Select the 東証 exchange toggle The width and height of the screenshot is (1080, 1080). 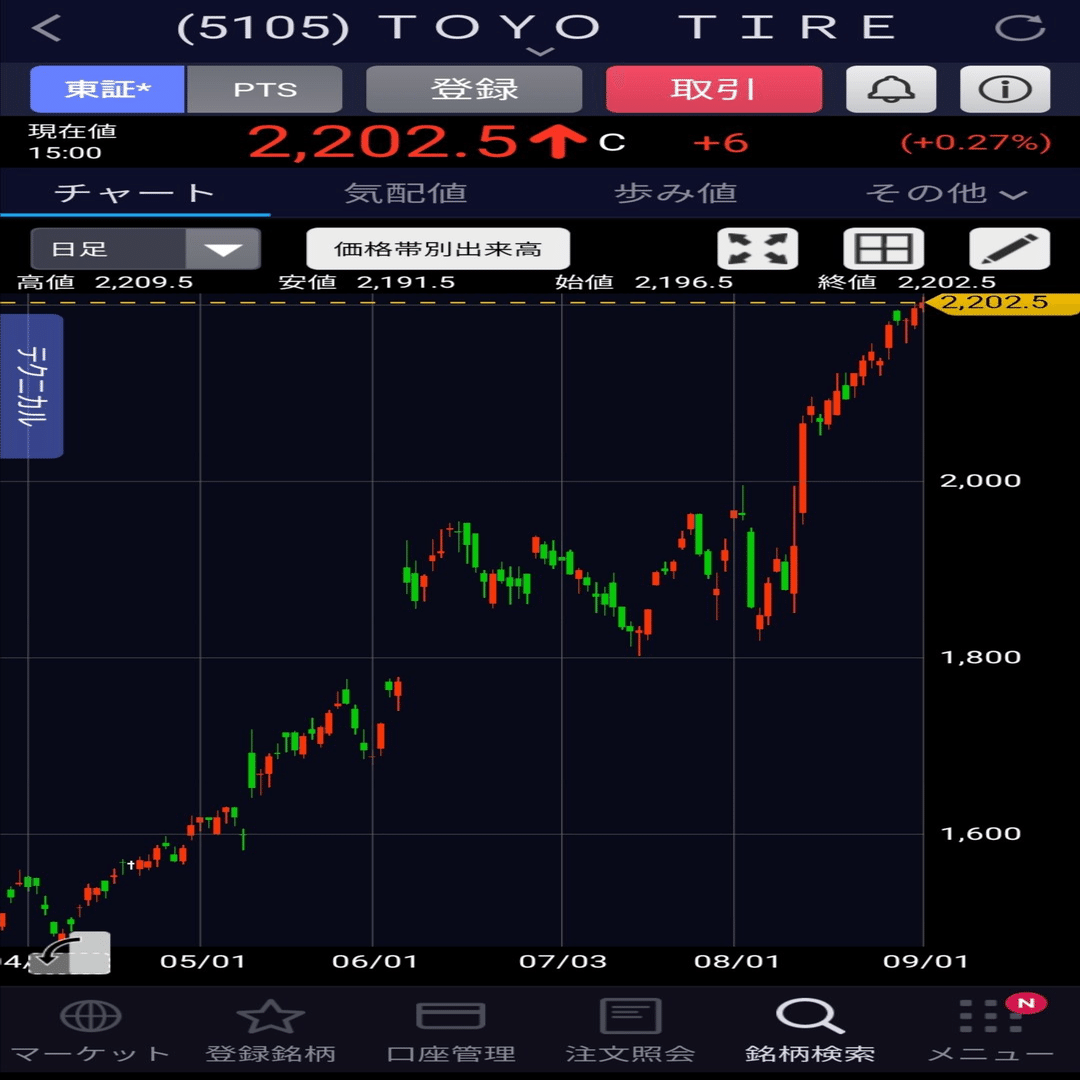click(107, 89)
